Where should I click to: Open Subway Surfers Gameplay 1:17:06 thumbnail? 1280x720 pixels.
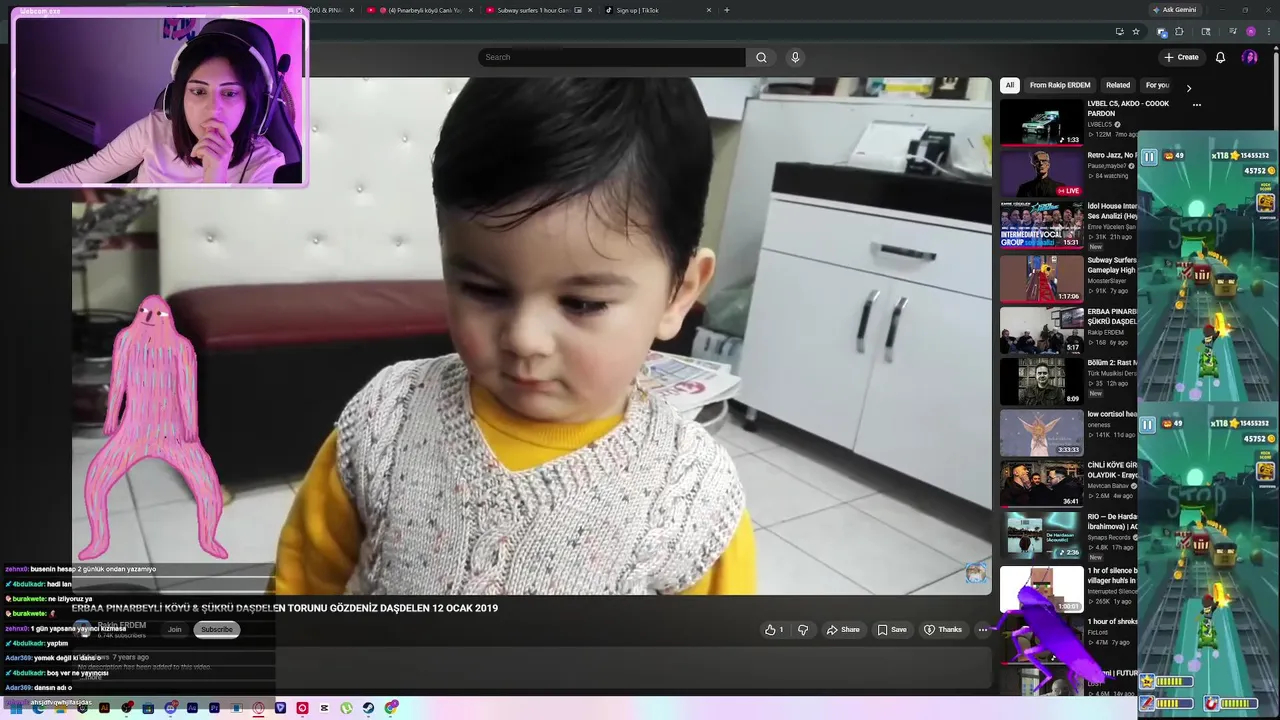coord(1042,278)
